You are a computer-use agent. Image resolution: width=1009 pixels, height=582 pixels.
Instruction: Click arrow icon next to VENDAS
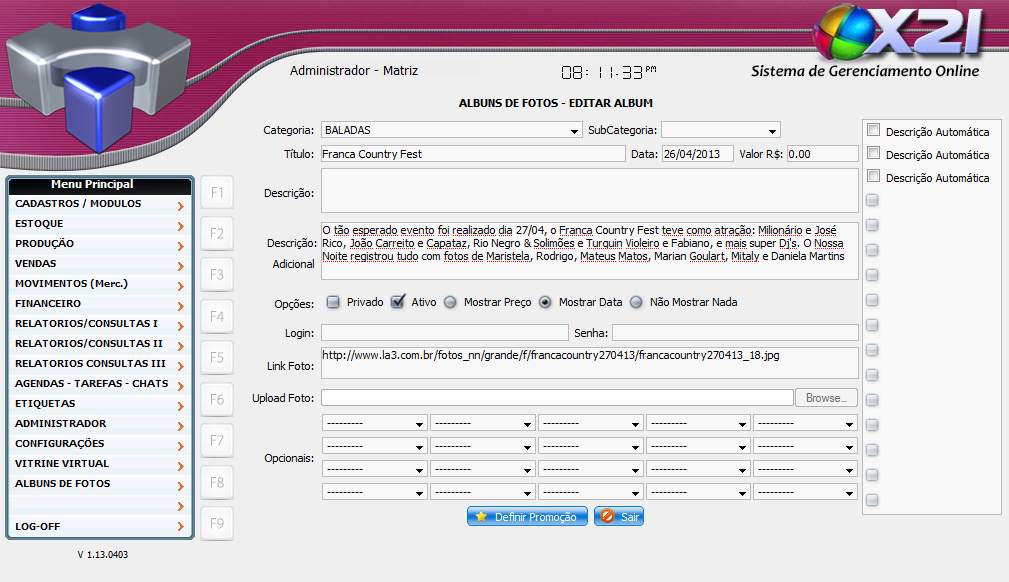180,265
